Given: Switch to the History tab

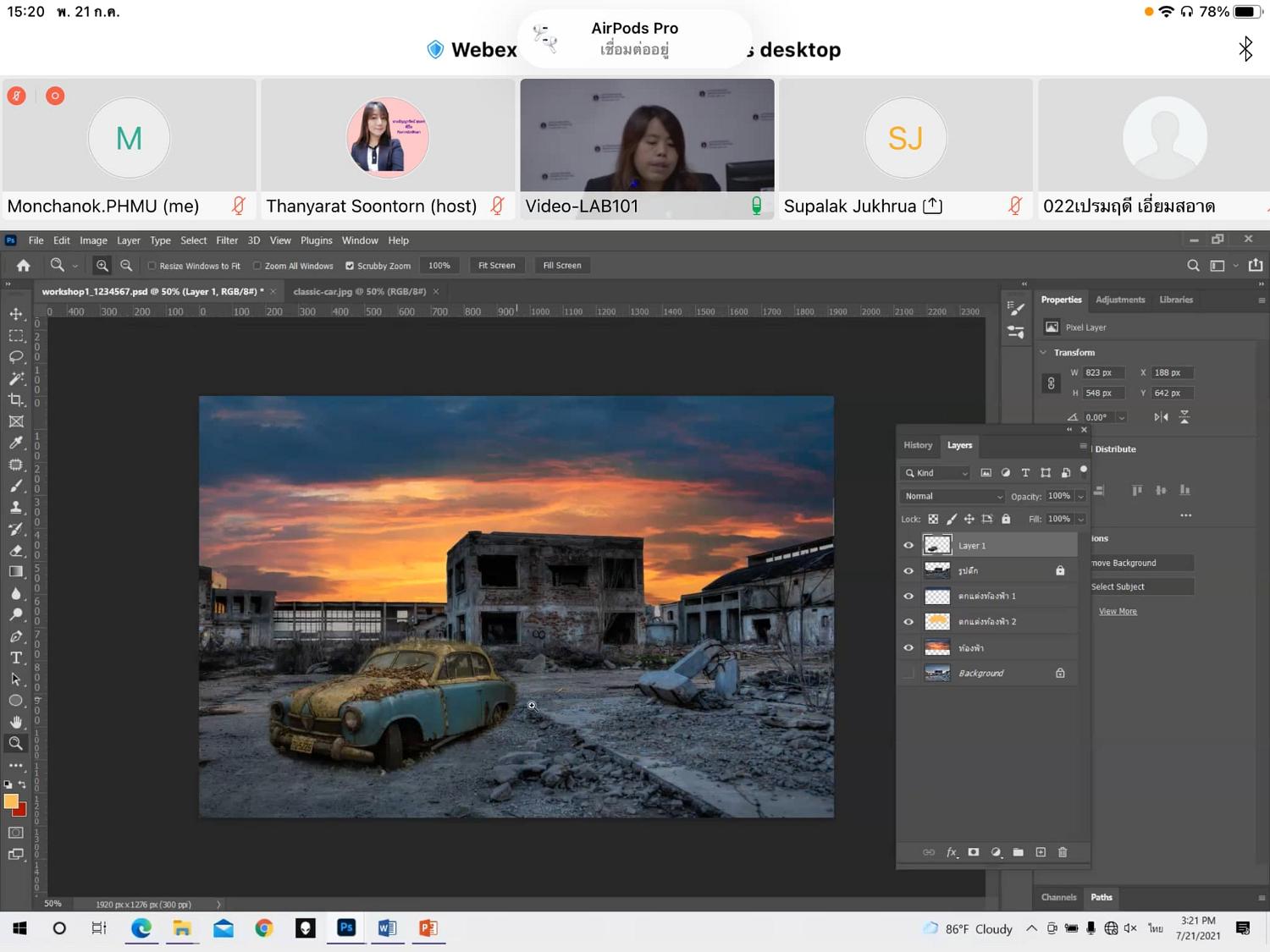Looking at the screenshot, I should point(918,445).
